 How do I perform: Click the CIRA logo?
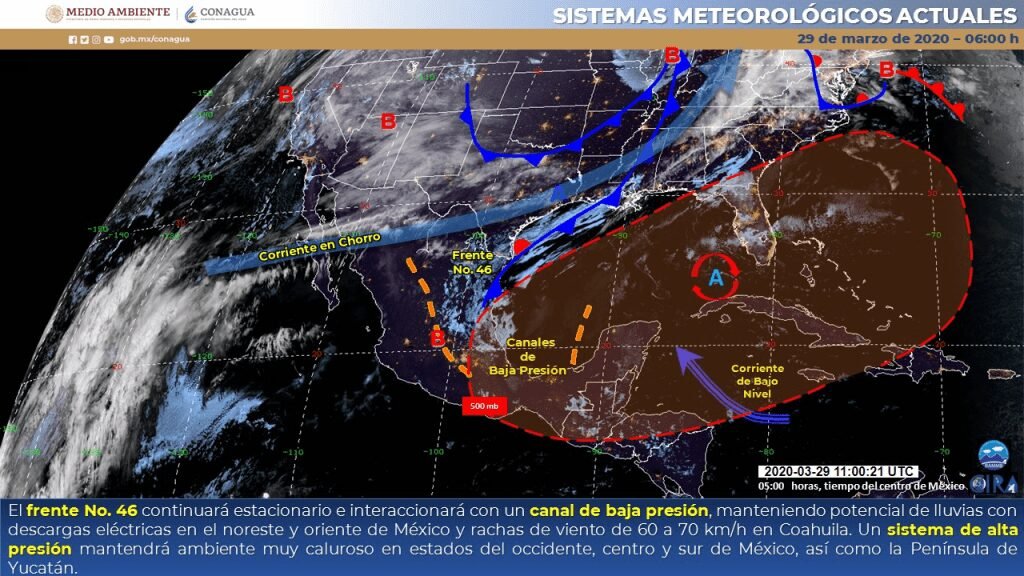[994, 485]
